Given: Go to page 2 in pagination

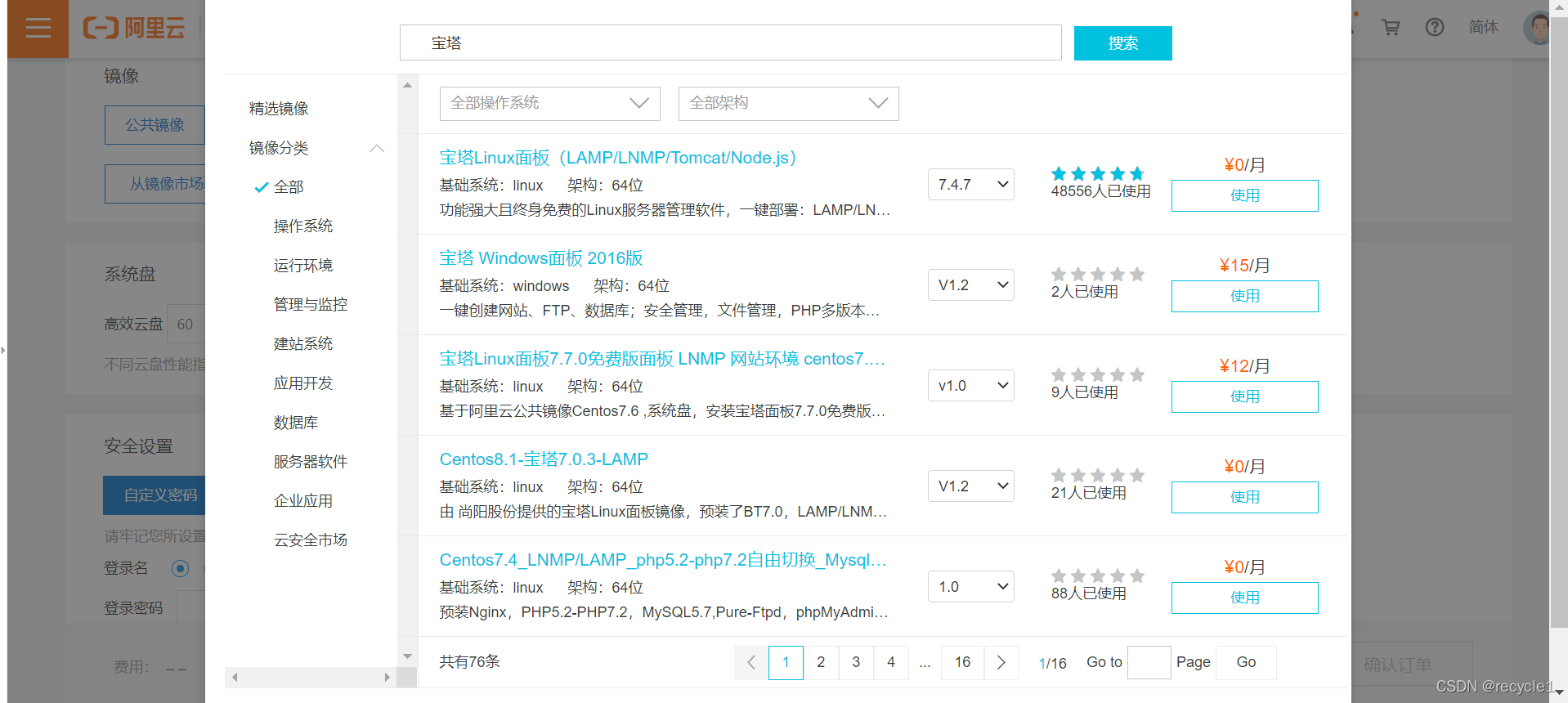Looking at the screenshot, I should point(821,662).
